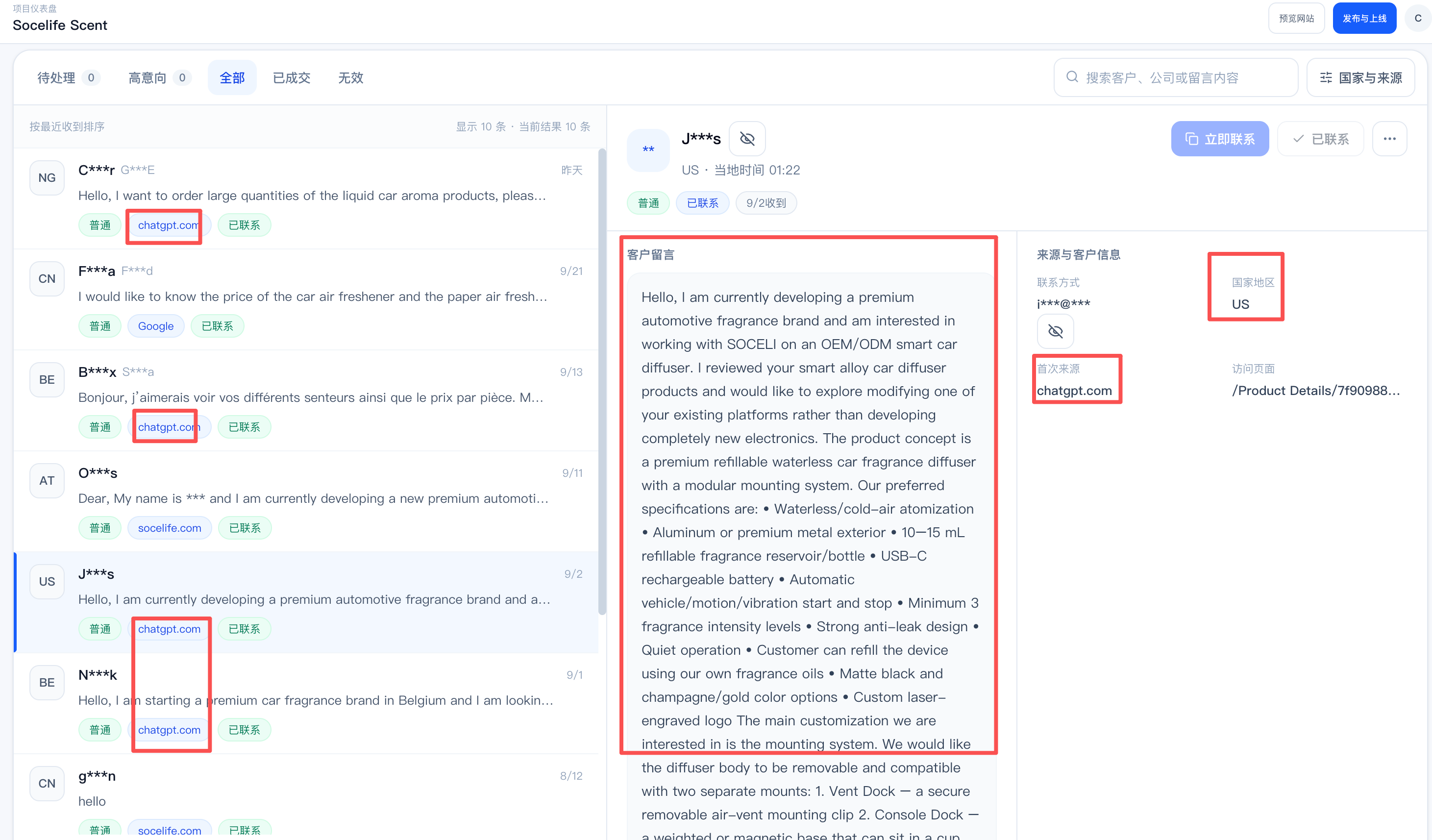1432x840 pixels.
Task: Click the Socelife Scent project title
Action: (60, 25)
